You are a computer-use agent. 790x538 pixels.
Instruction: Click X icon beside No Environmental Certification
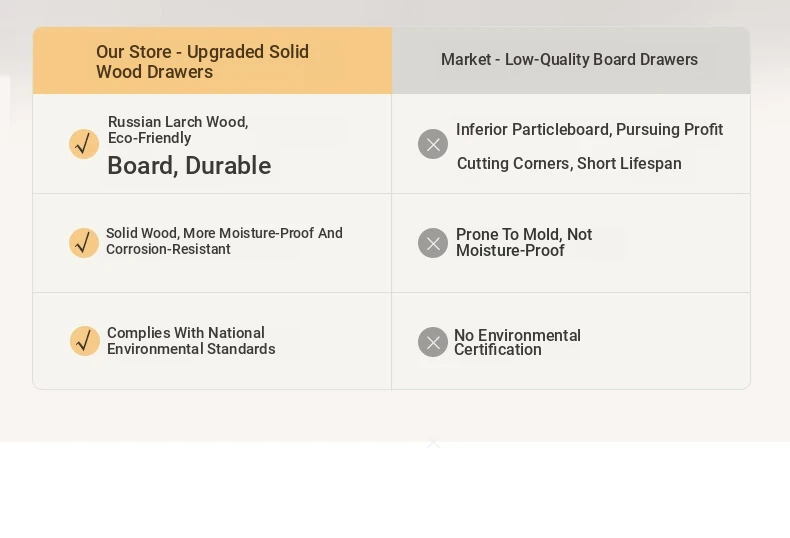click(x=433, y=342)
